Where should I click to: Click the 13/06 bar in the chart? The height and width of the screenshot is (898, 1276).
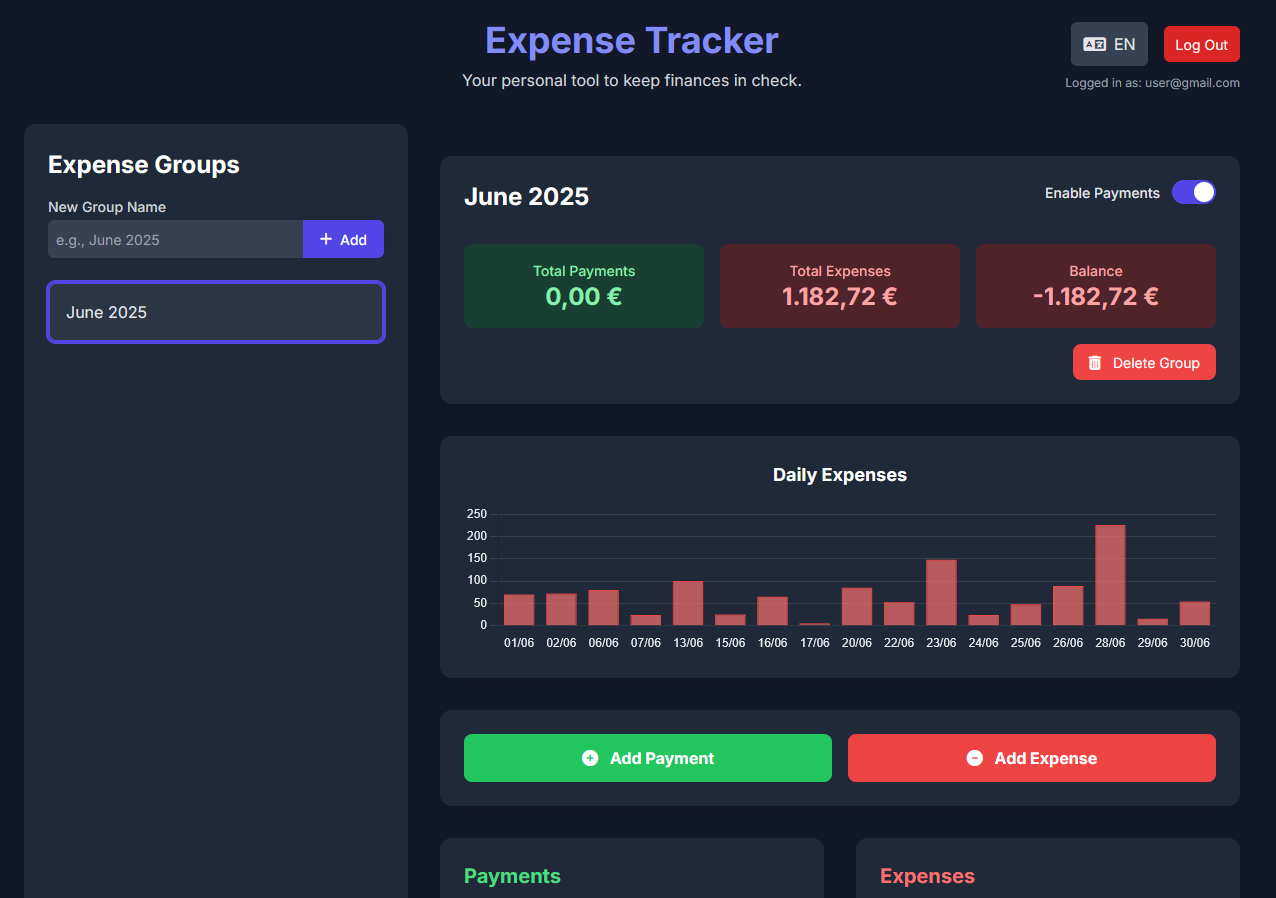(688, 603)
